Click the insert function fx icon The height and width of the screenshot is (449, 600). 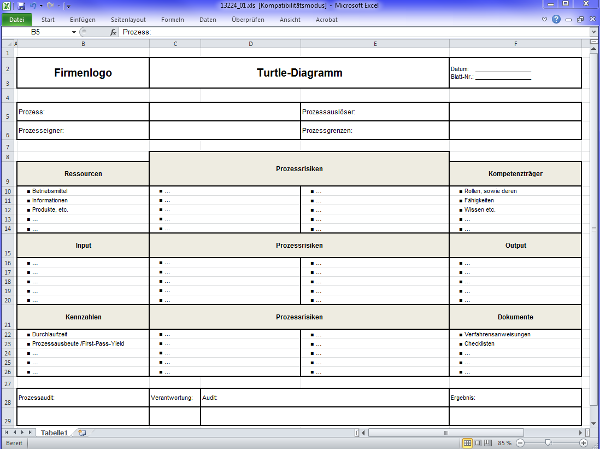[114, 32]
